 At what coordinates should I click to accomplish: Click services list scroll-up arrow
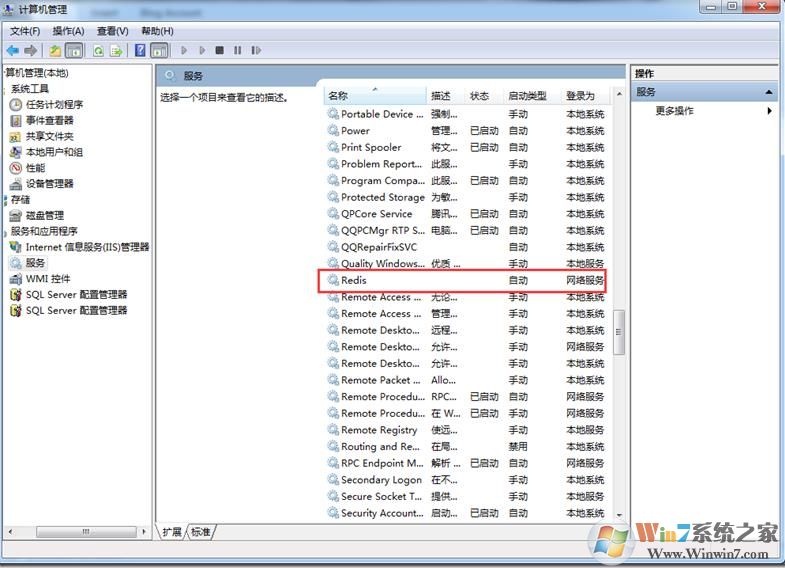(x=619, y=94)
